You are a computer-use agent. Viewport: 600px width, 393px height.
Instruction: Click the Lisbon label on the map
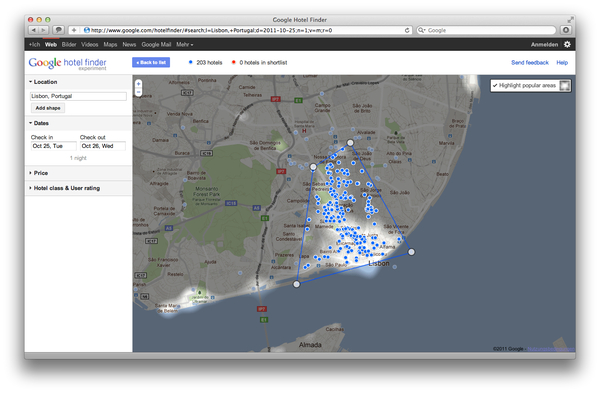coord(378,263)
